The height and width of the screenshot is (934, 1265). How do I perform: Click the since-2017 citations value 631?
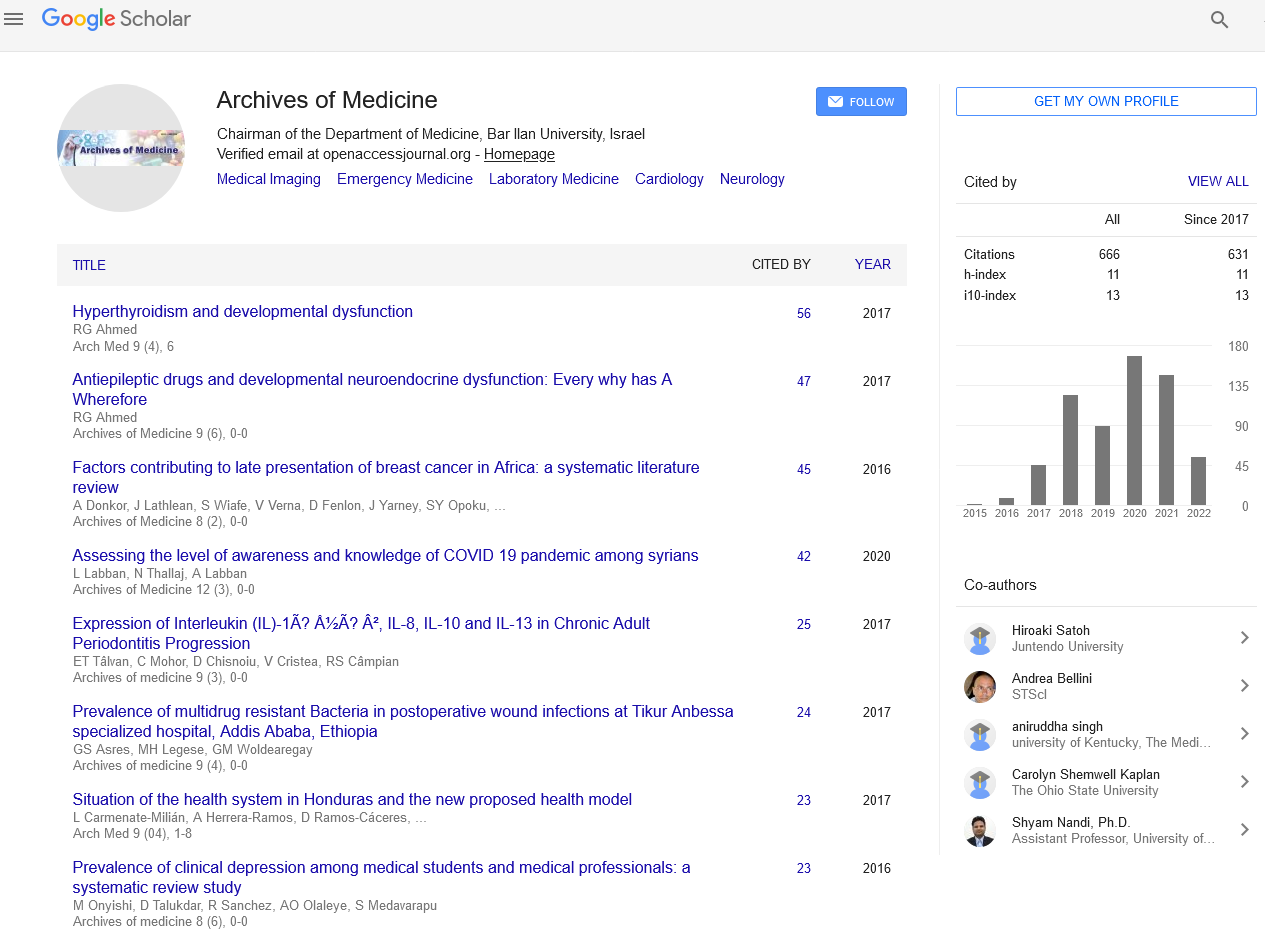[x=1238, y=255]
